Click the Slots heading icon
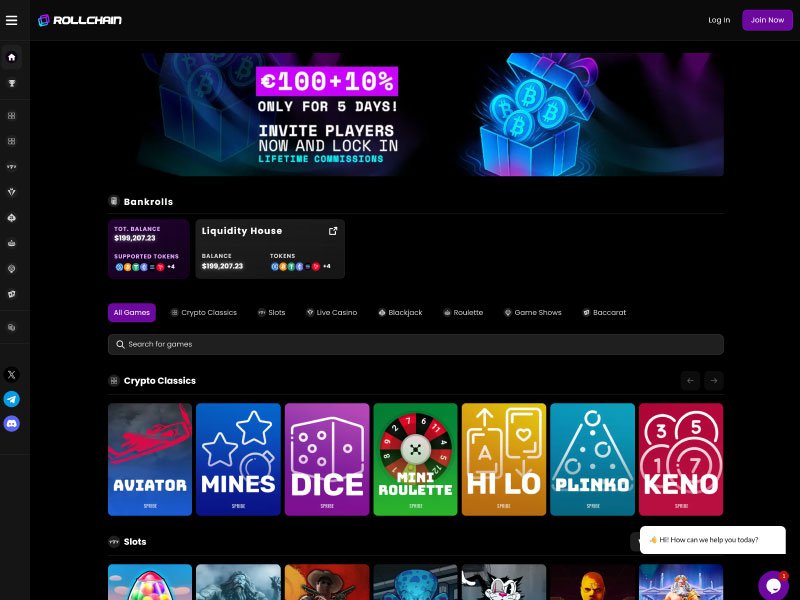 pyautogui.click(x=114, y=542)
